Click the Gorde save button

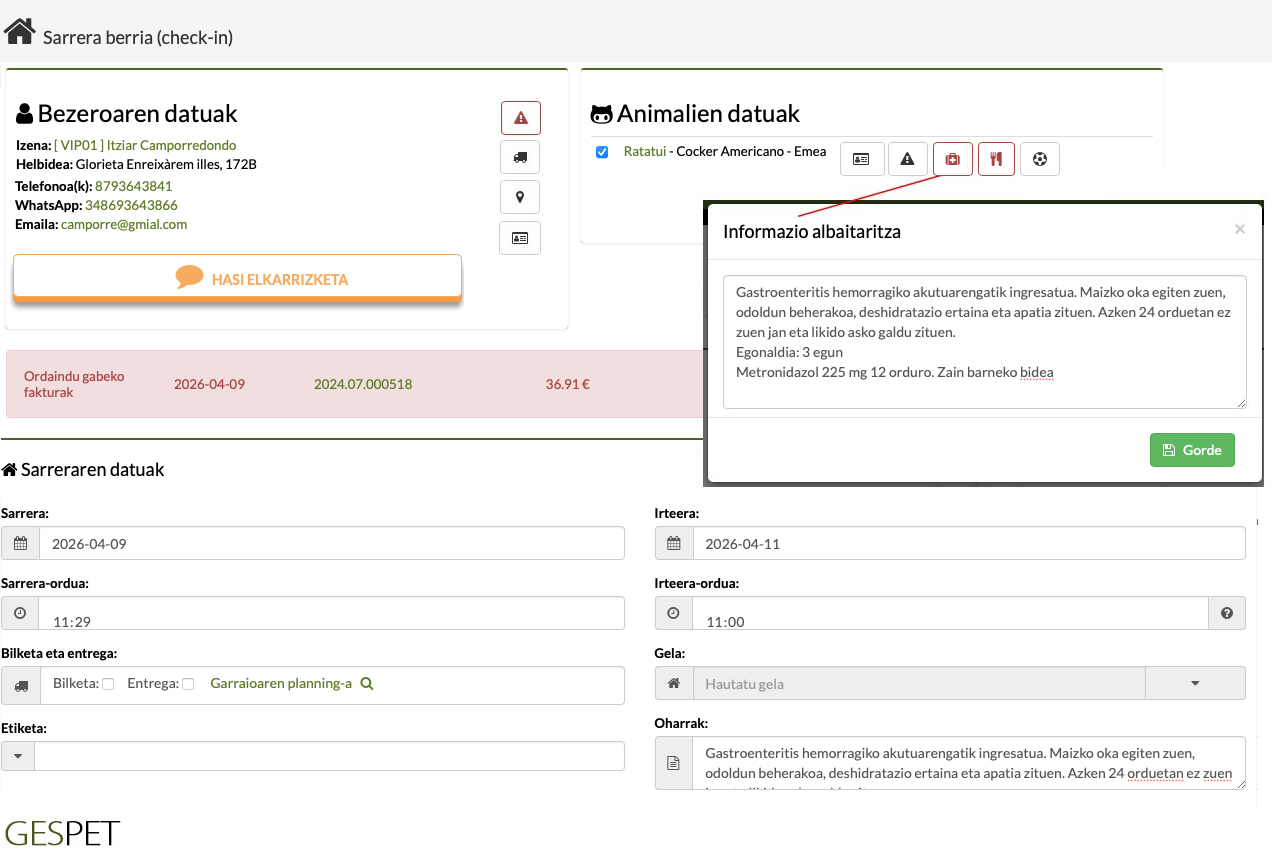[1192, 450]
